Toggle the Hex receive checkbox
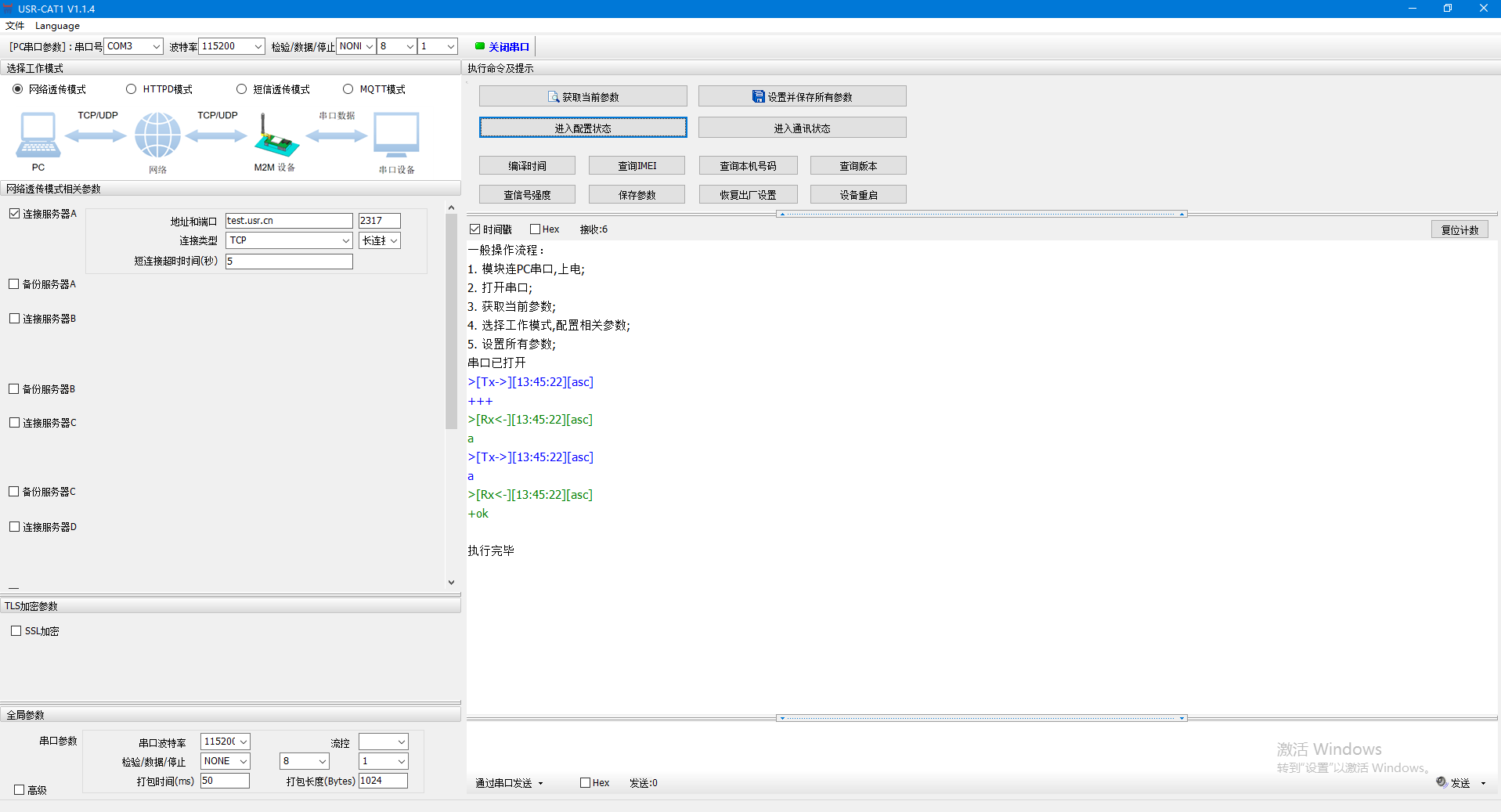The height and width of the screenshot is (812, 1501). pyautogui.click(x=536, y=229)
